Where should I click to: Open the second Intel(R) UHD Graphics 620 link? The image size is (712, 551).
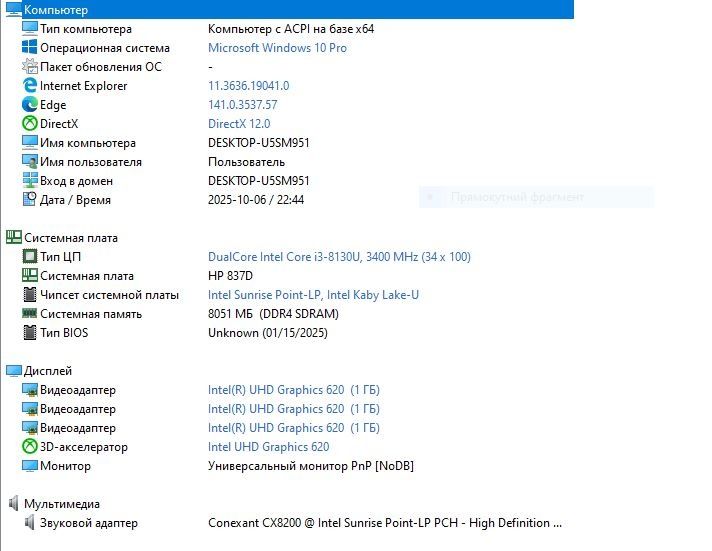pos(293,409)
